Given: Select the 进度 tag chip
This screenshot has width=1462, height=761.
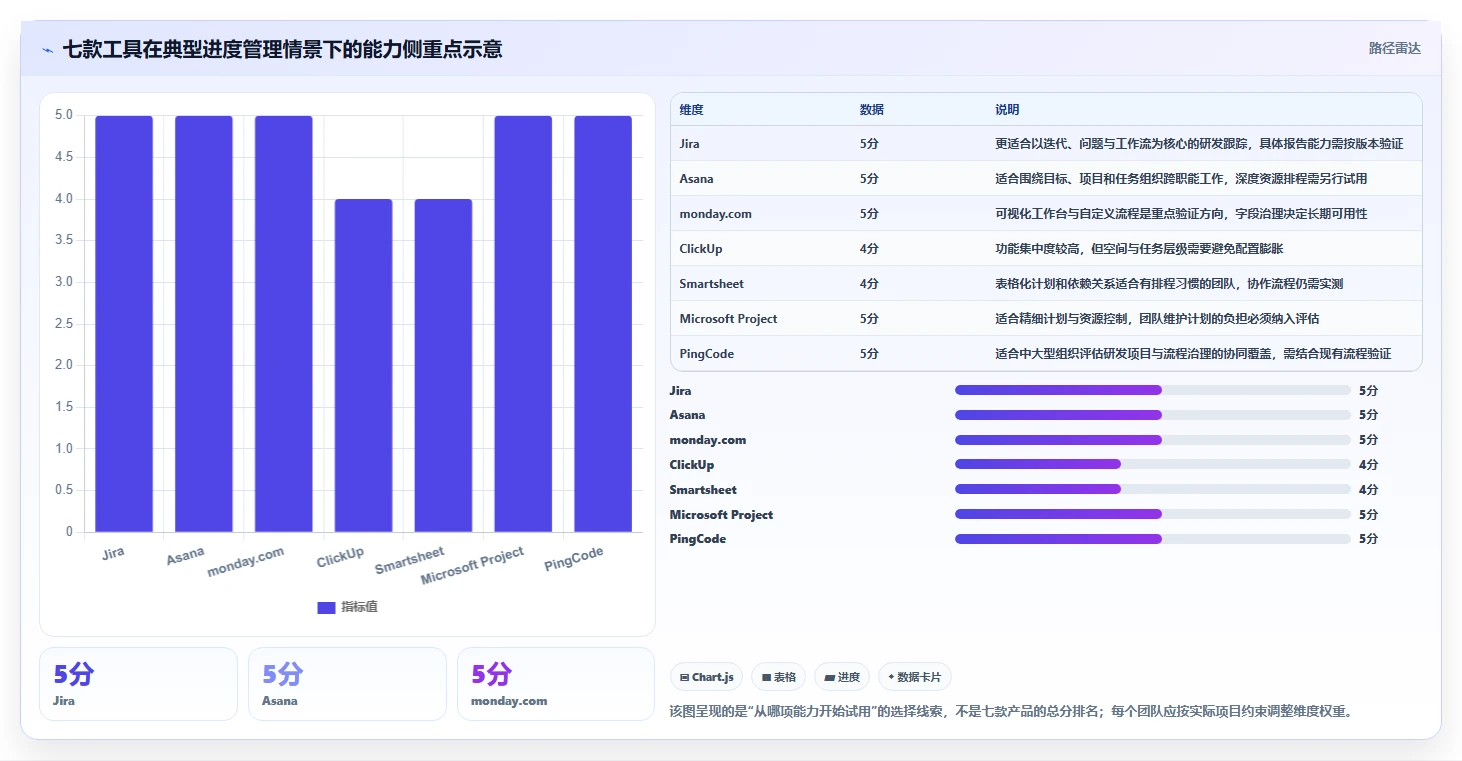Looking at the screenshot, I should coord(842,677).
